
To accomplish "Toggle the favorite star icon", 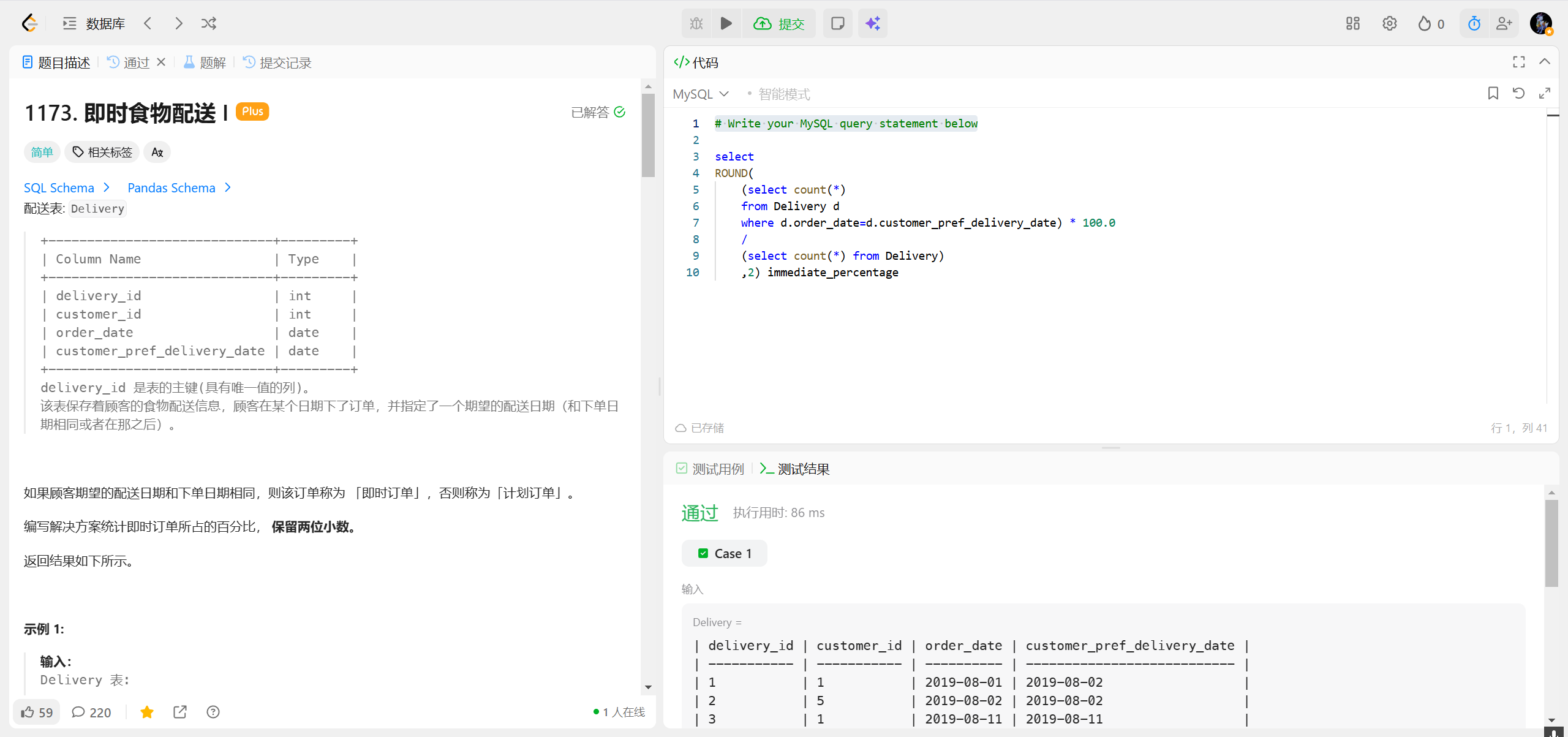I will [x=146, y=712].
